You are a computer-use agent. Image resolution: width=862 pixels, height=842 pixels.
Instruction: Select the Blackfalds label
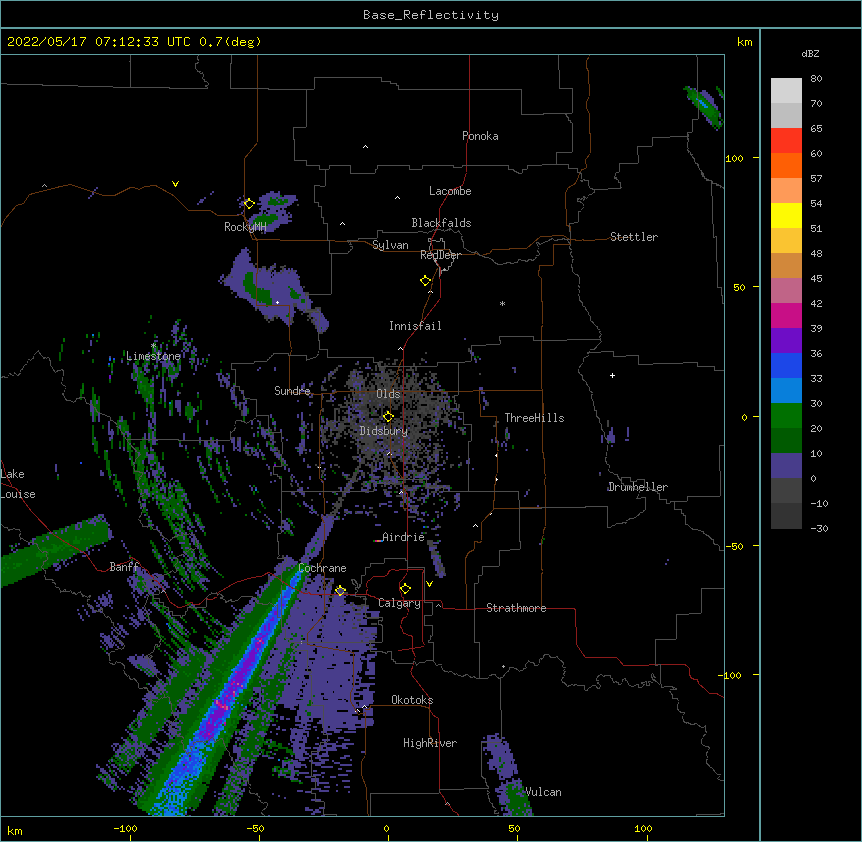[441, 223]
